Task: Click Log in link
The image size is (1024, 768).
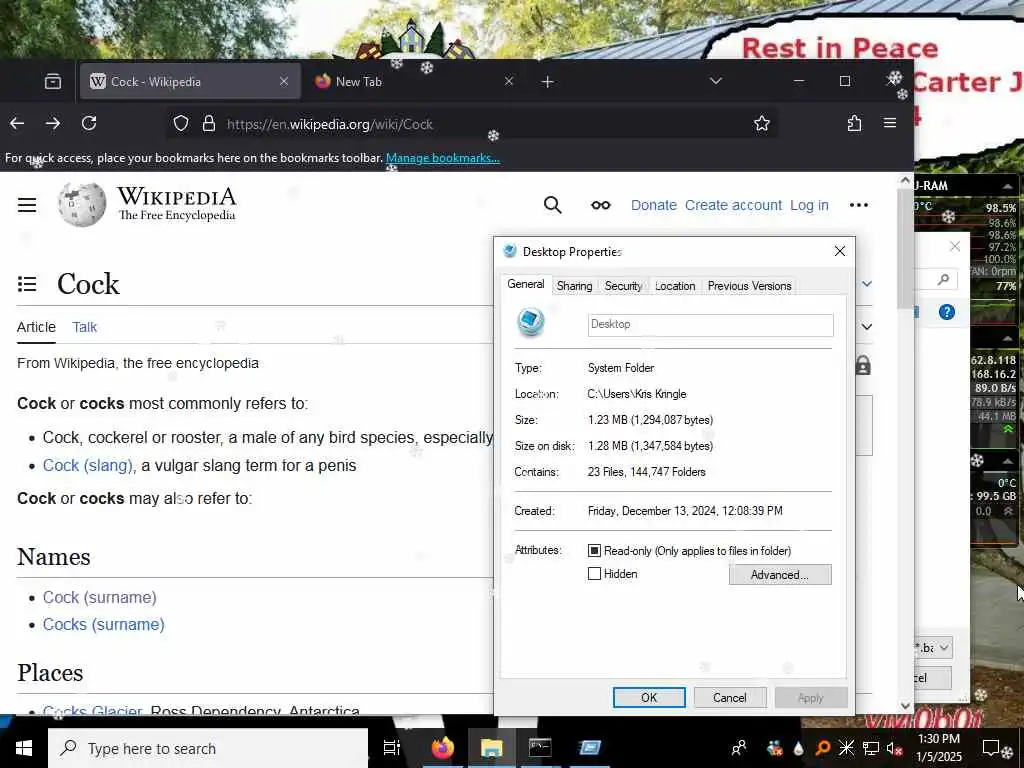Action: pos(809,205)
